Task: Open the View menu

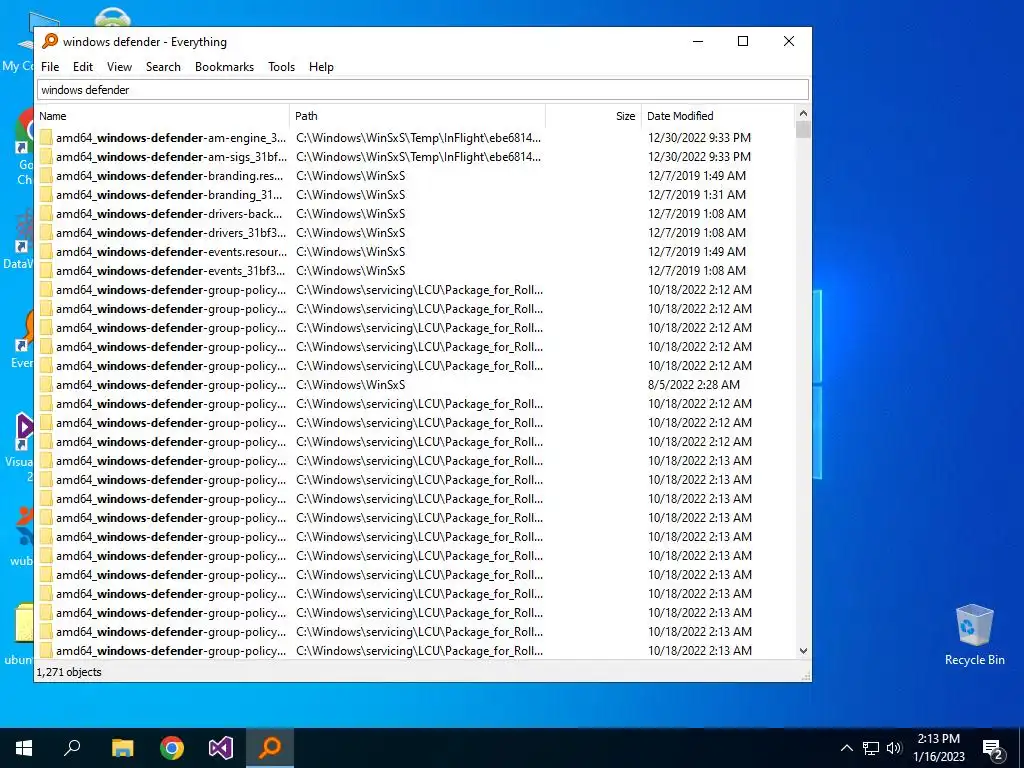Action: click(x=120, y=67)
